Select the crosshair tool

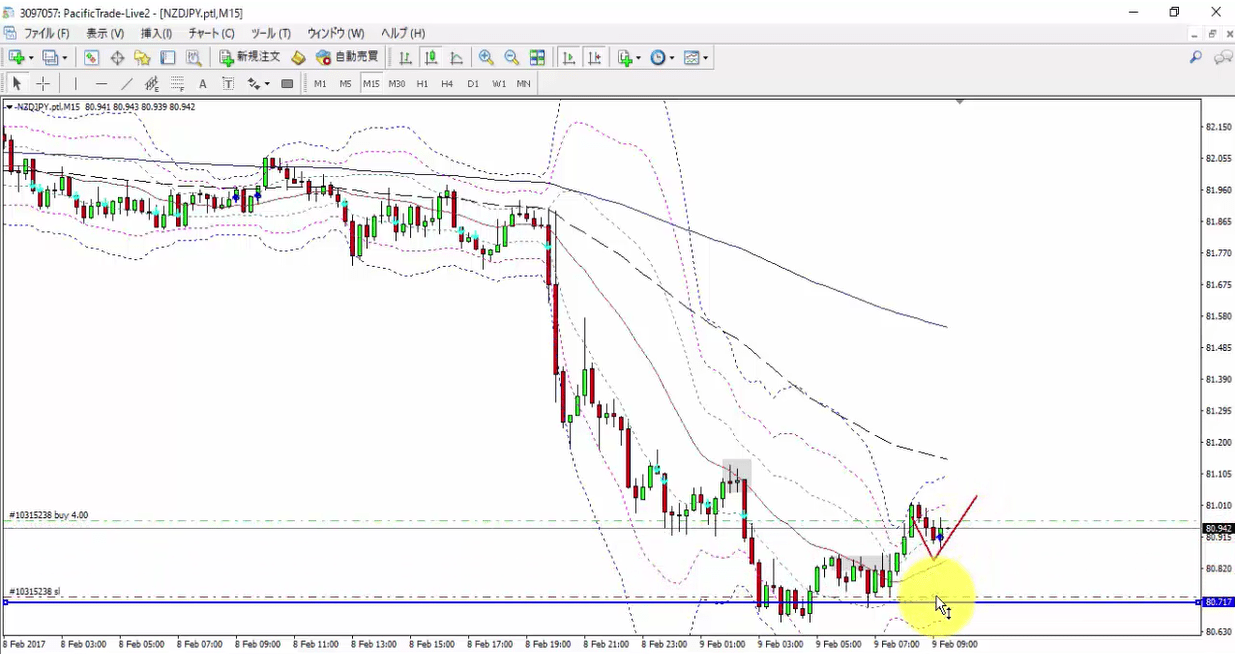point(43,83)
